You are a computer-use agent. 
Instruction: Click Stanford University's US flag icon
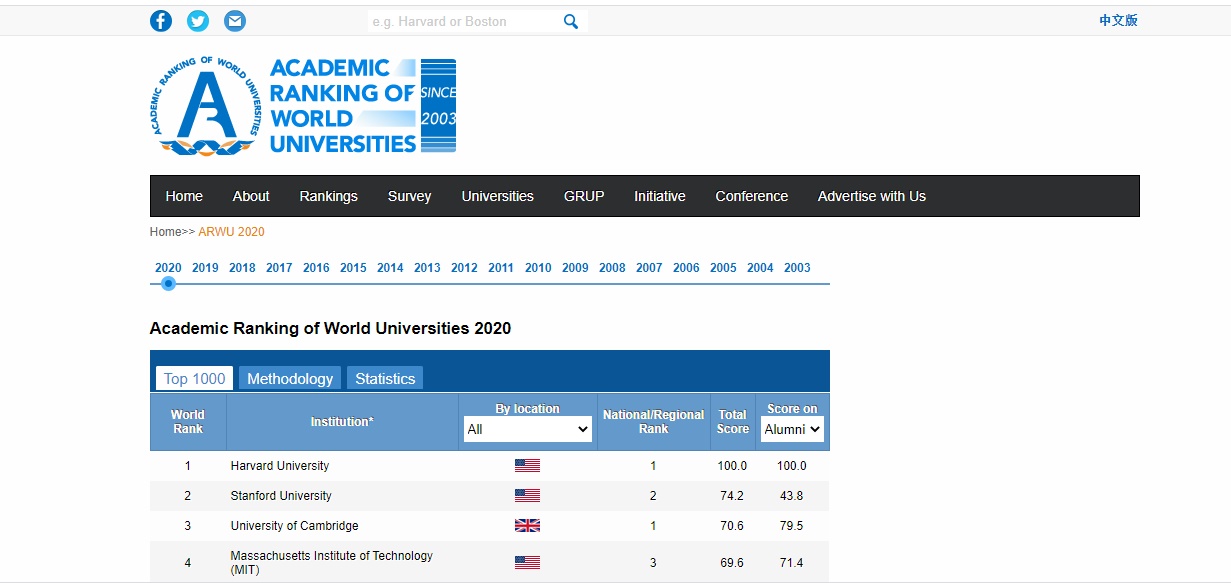527,496
